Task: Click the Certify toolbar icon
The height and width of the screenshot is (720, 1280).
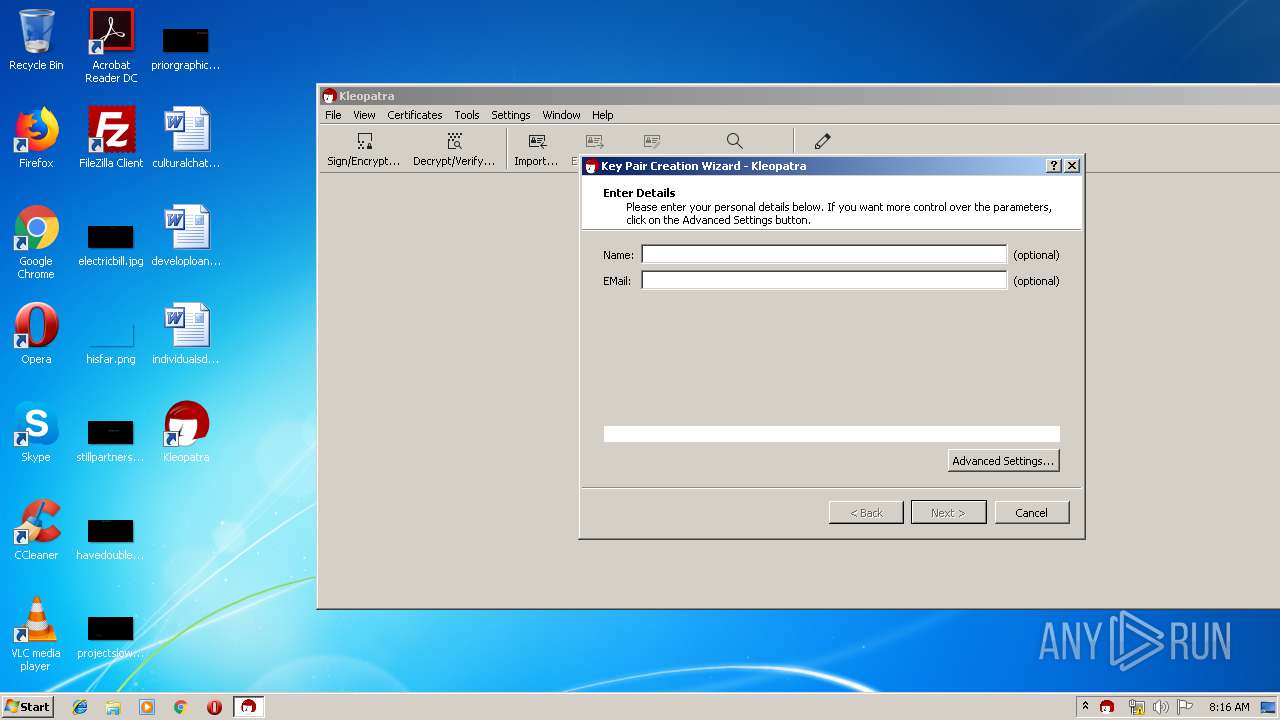Action: (652, 142)
